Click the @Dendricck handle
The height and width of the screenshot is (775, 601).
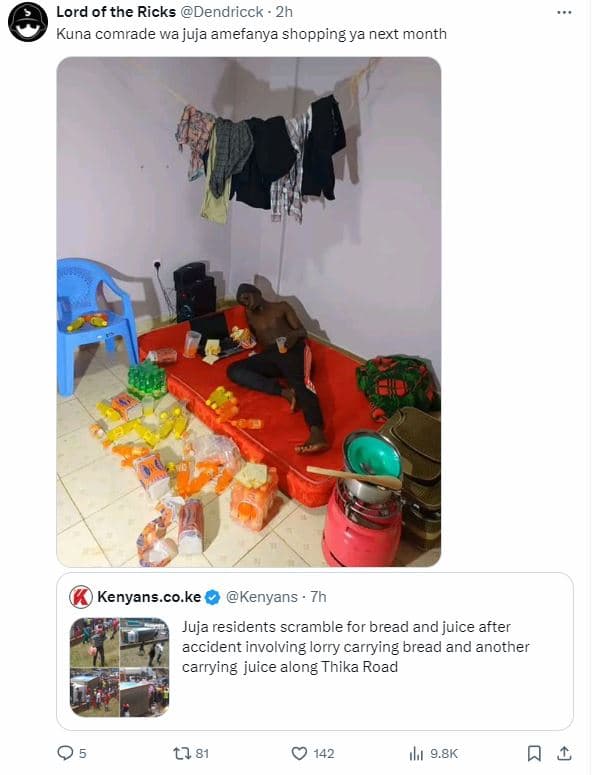point(221,12)
